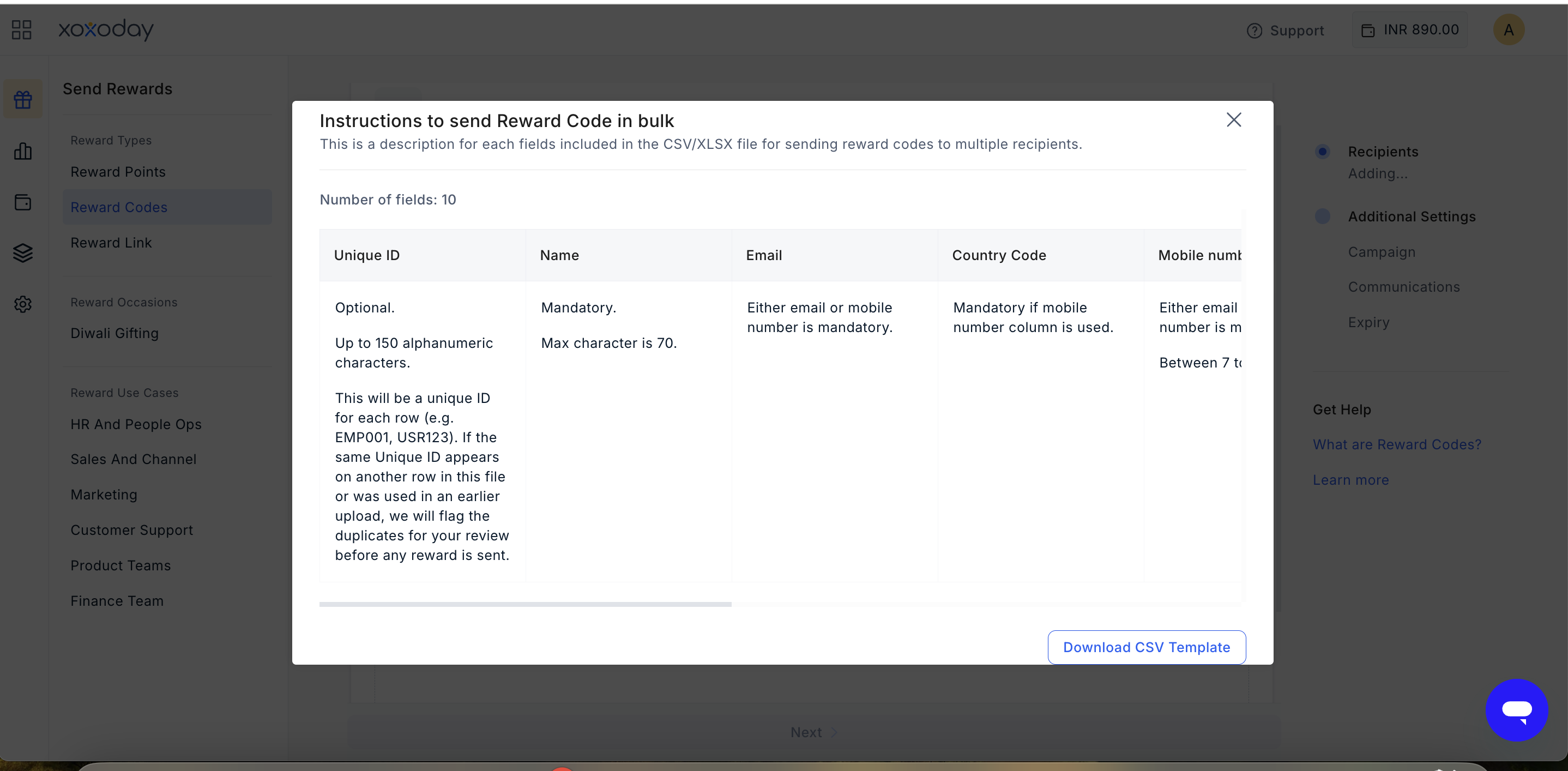Open the INR 890.00 wallet balance
1568x771 pixels.
(1410, 30)
